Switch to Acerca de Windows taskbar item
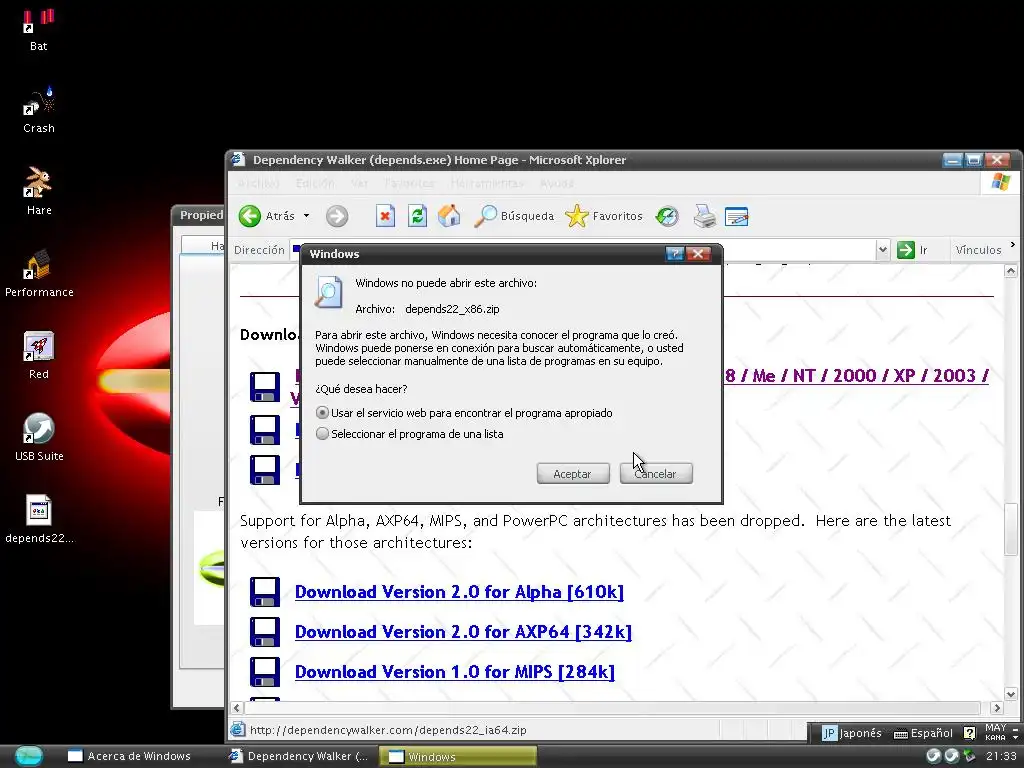 (x=129, y=756)
